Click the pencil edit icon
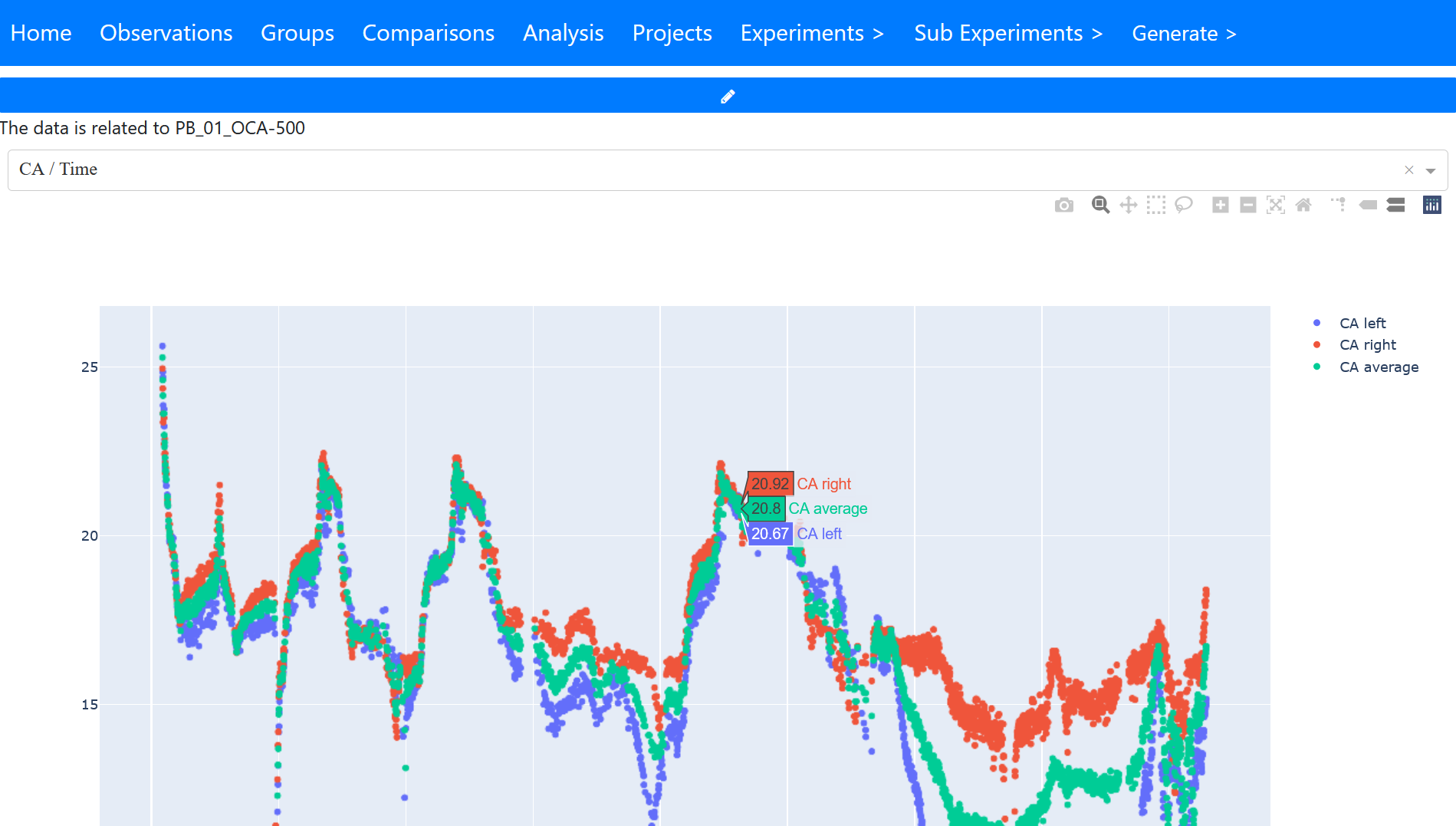 728,96
